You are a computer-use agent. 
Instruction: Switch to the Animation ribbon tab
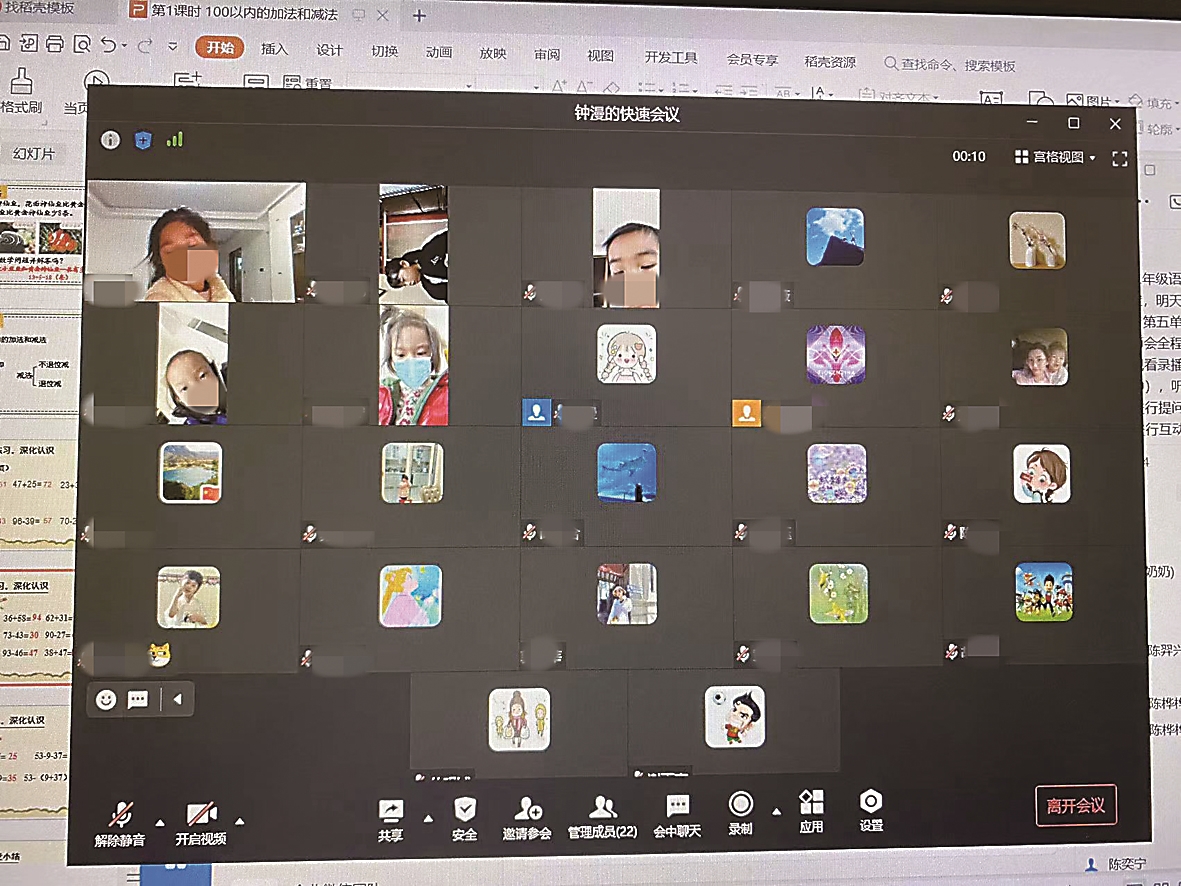pos(439,52)
